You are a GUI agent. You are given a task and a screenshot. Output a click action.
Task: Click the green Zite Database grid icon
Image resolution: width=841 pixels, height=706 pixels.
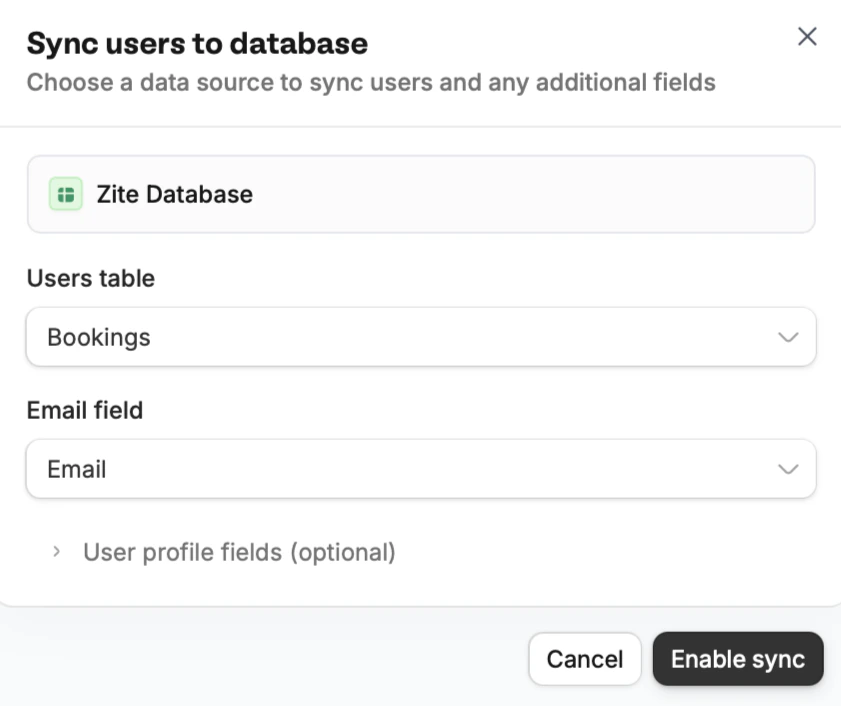(66, 194)
